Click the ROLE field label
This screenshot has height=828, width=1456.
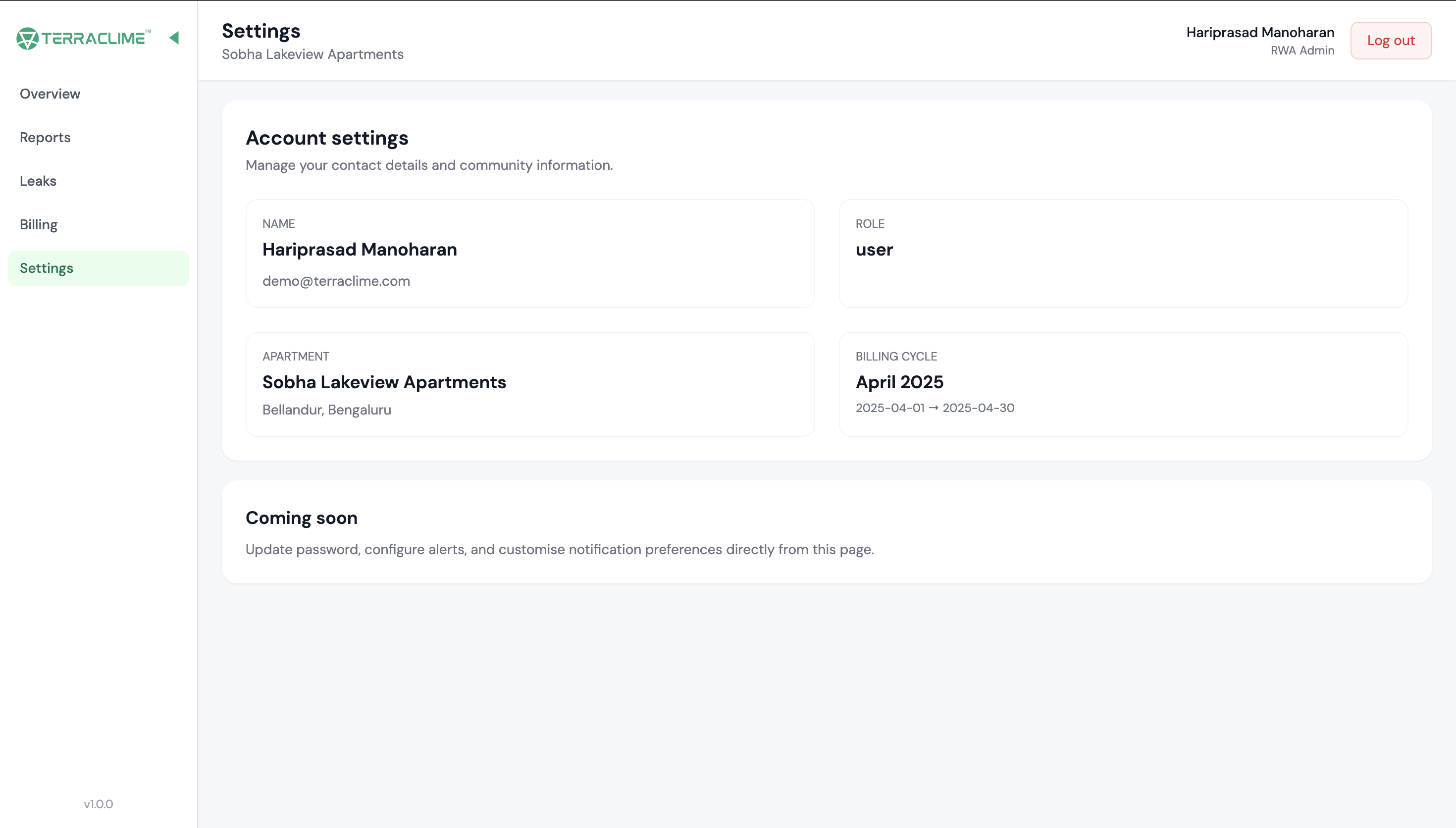[x=870, y=224]
